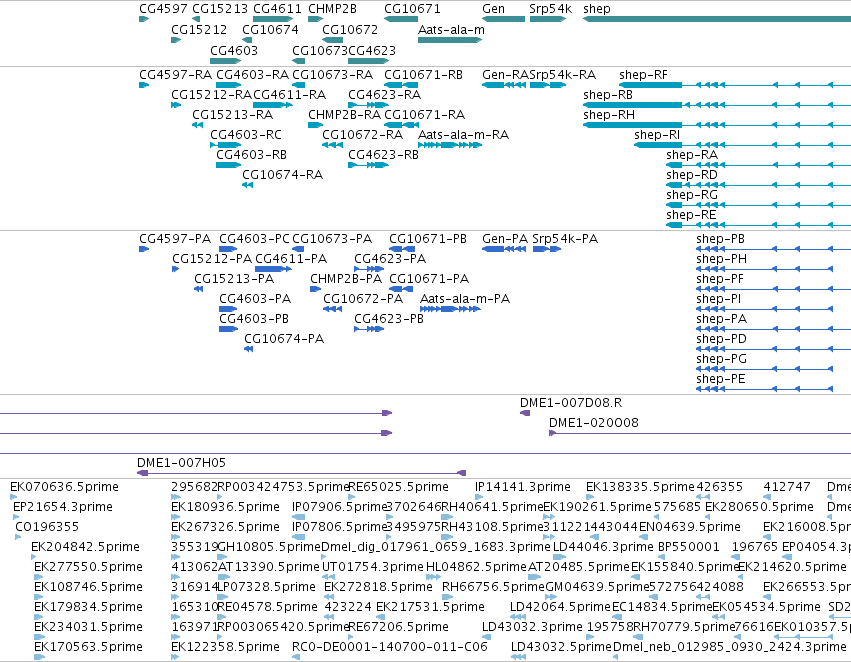The height and width of the screenshot is (662, 851).
Task: Select protein CG4603-PC
Action: point(254,239)
